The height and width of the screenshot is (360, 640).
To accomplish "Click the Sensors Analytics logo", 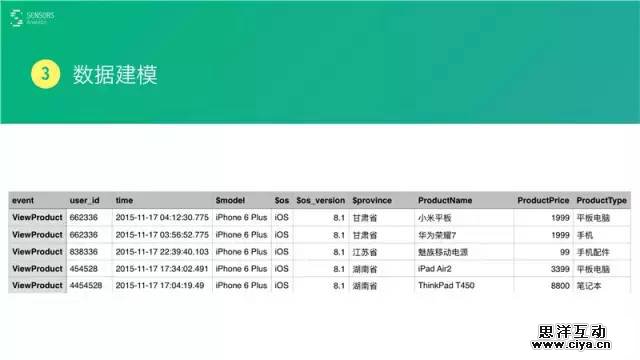I will (32, 18).
